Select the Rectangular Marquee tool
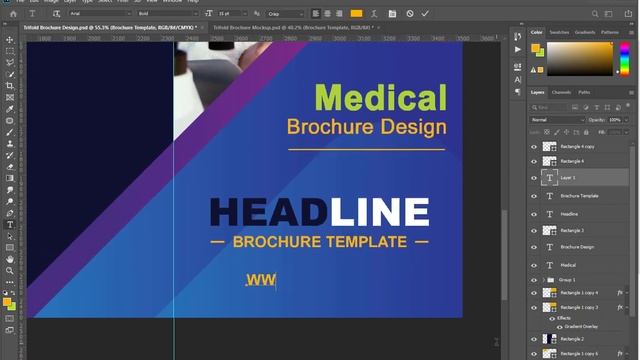This screenshot has width=640, height=360. 10,51
